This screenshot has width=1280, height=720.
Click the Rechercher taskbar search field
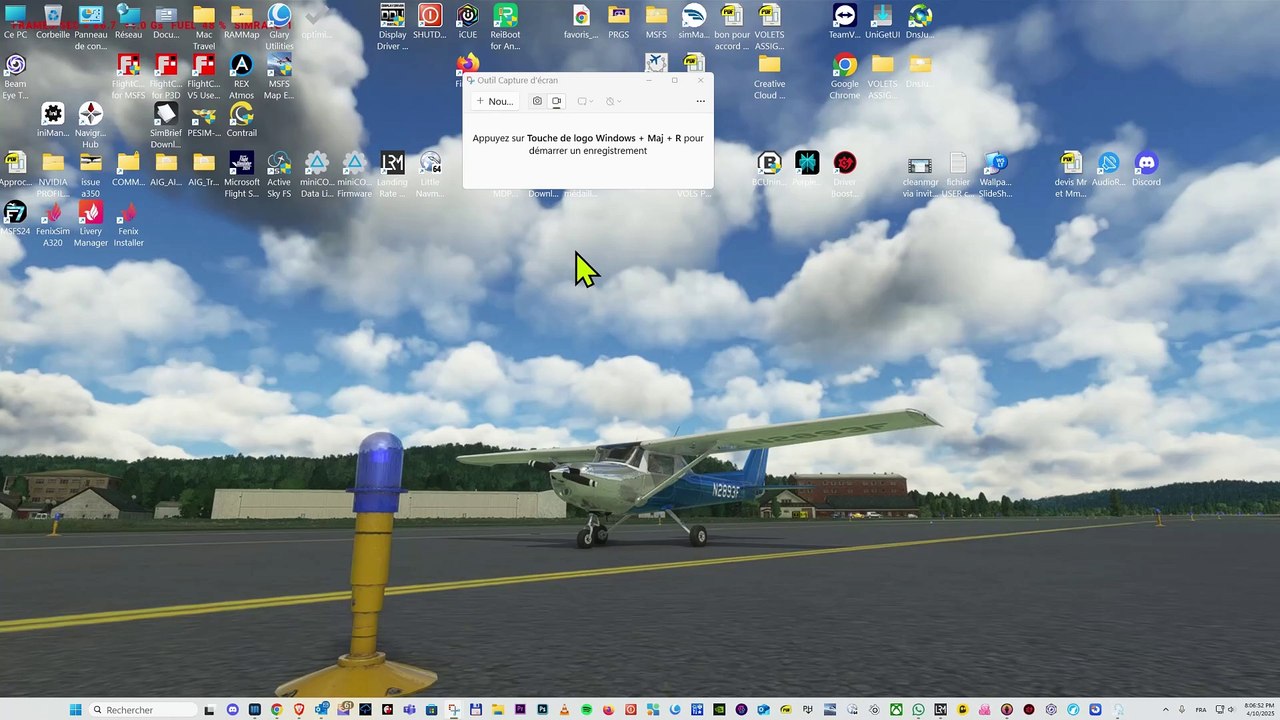tap(142, 710)
